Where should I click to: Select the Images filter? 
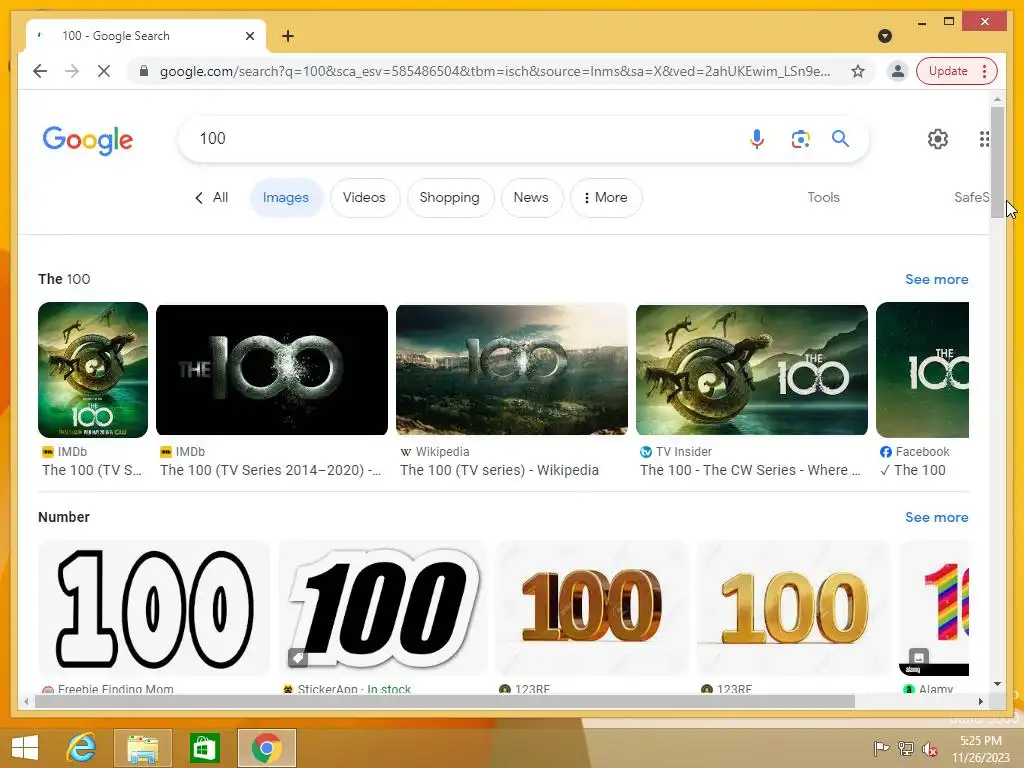[x=286, y=197]
